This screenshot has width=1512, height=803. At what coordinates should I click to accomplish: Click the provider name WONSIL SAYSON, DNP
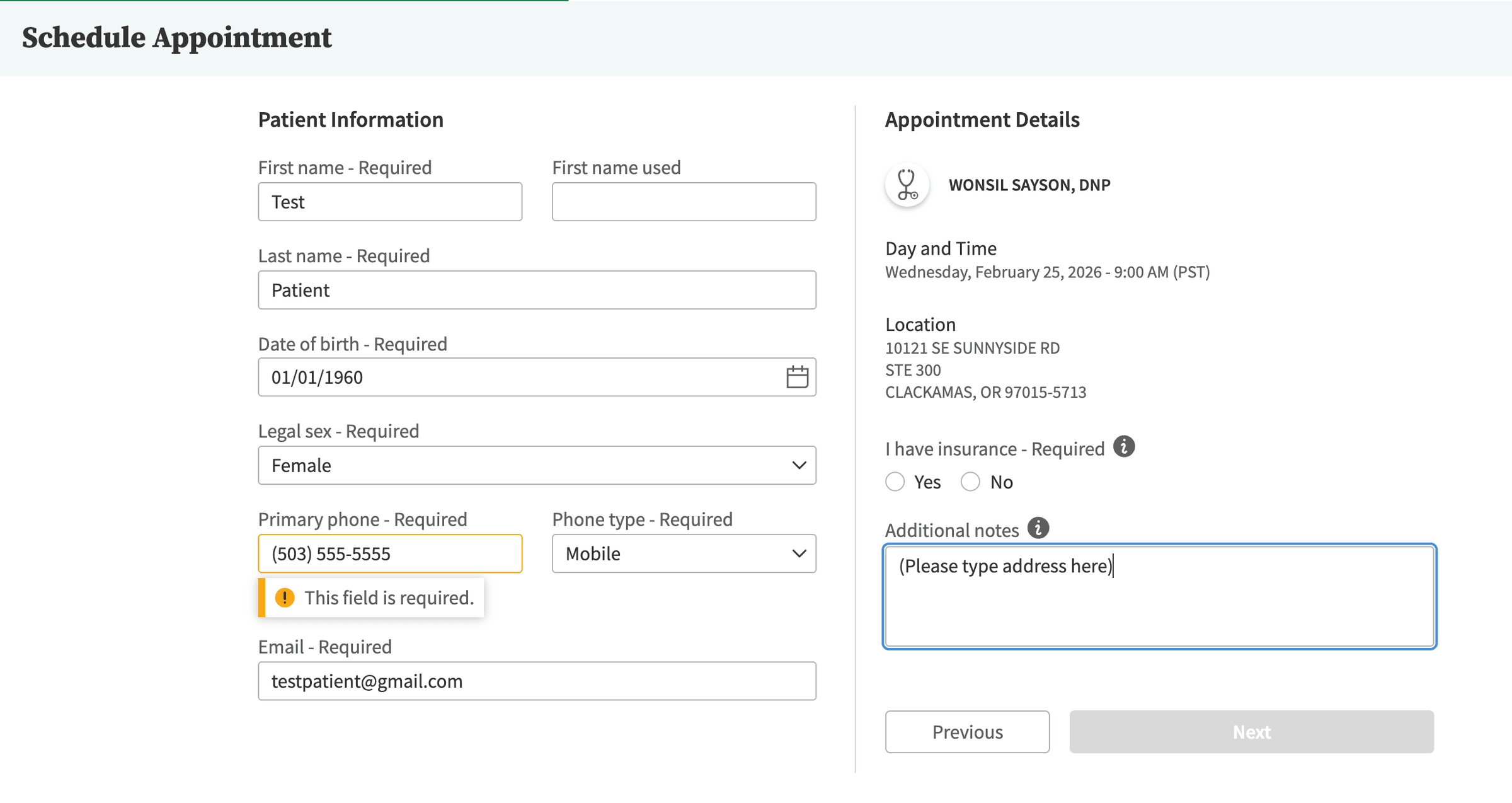pos(1029,185)
